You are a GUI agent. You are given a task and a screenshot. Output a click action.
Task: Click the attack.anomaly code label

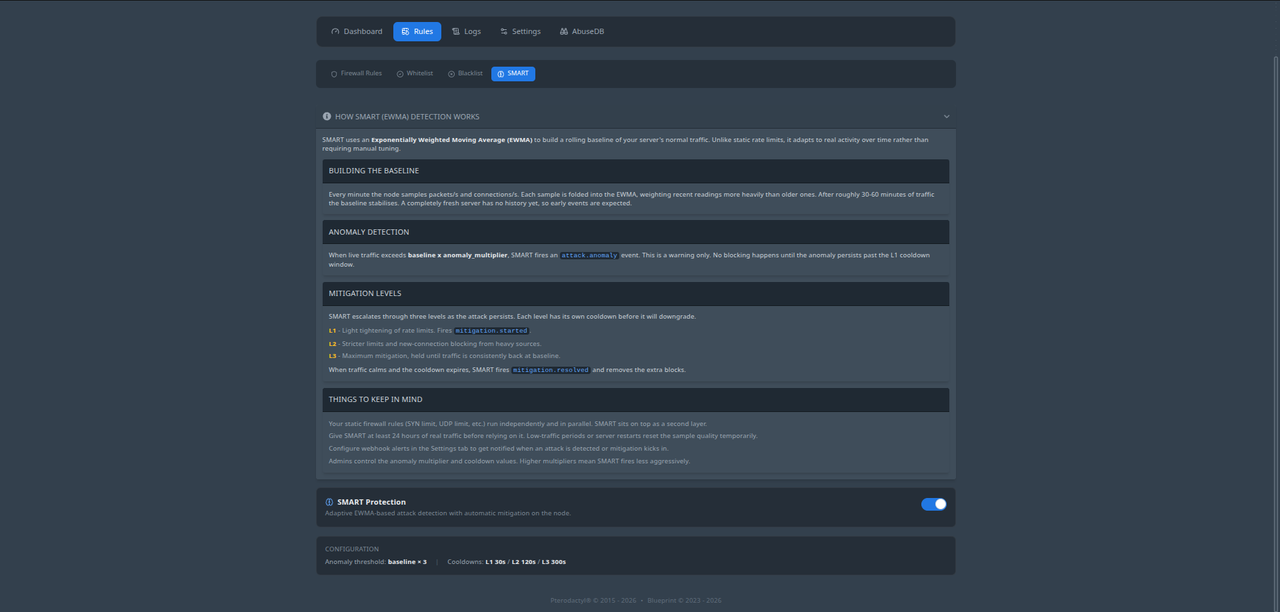[x=589, y=255]
